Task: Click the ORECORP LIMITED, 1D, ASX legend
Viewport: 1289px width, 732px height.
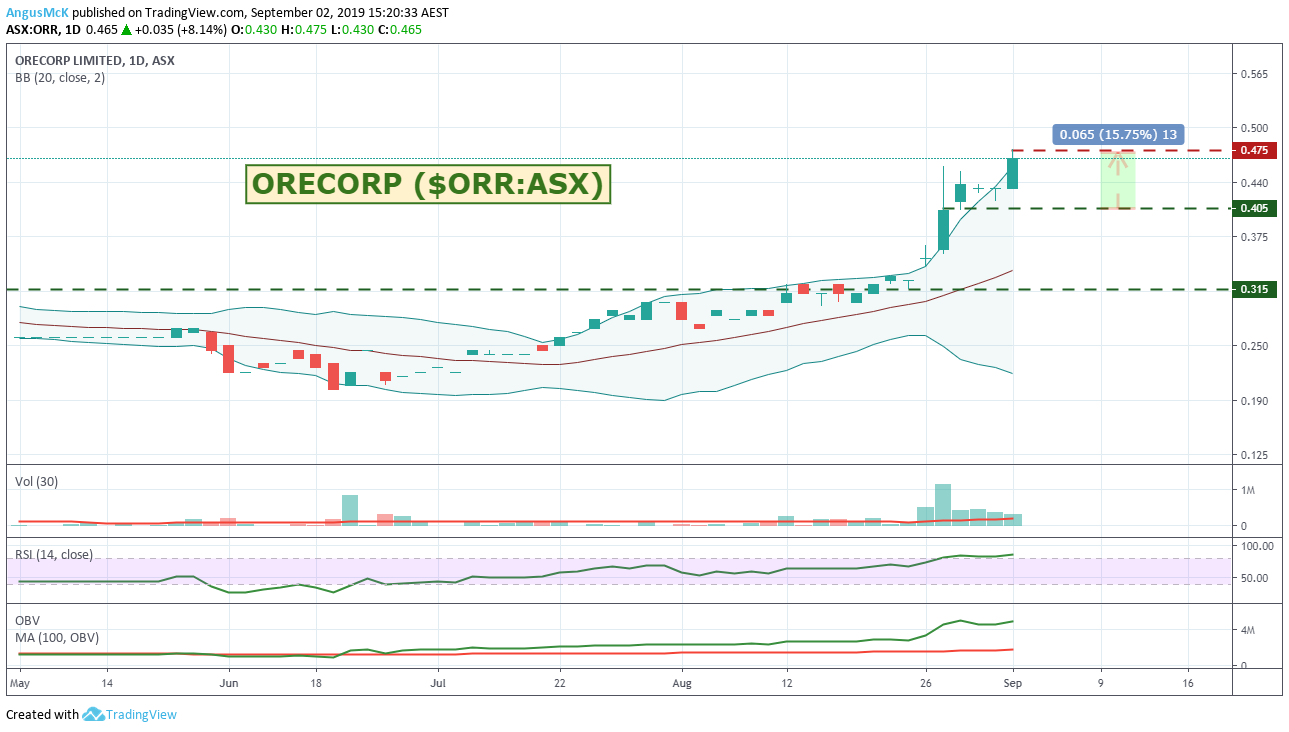Action: (x=95, y=60)
